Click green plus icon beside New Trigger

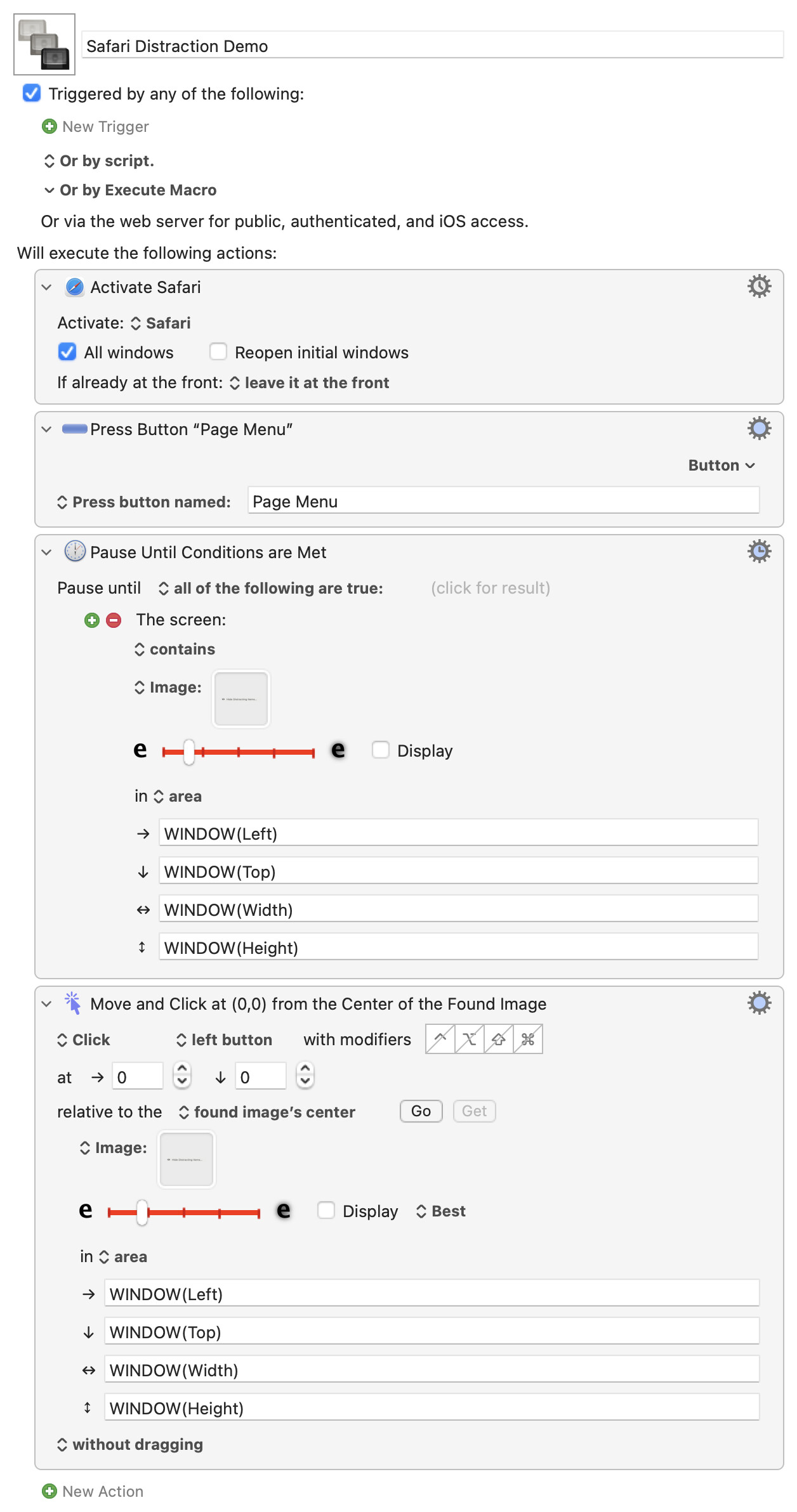pos(49,126)
